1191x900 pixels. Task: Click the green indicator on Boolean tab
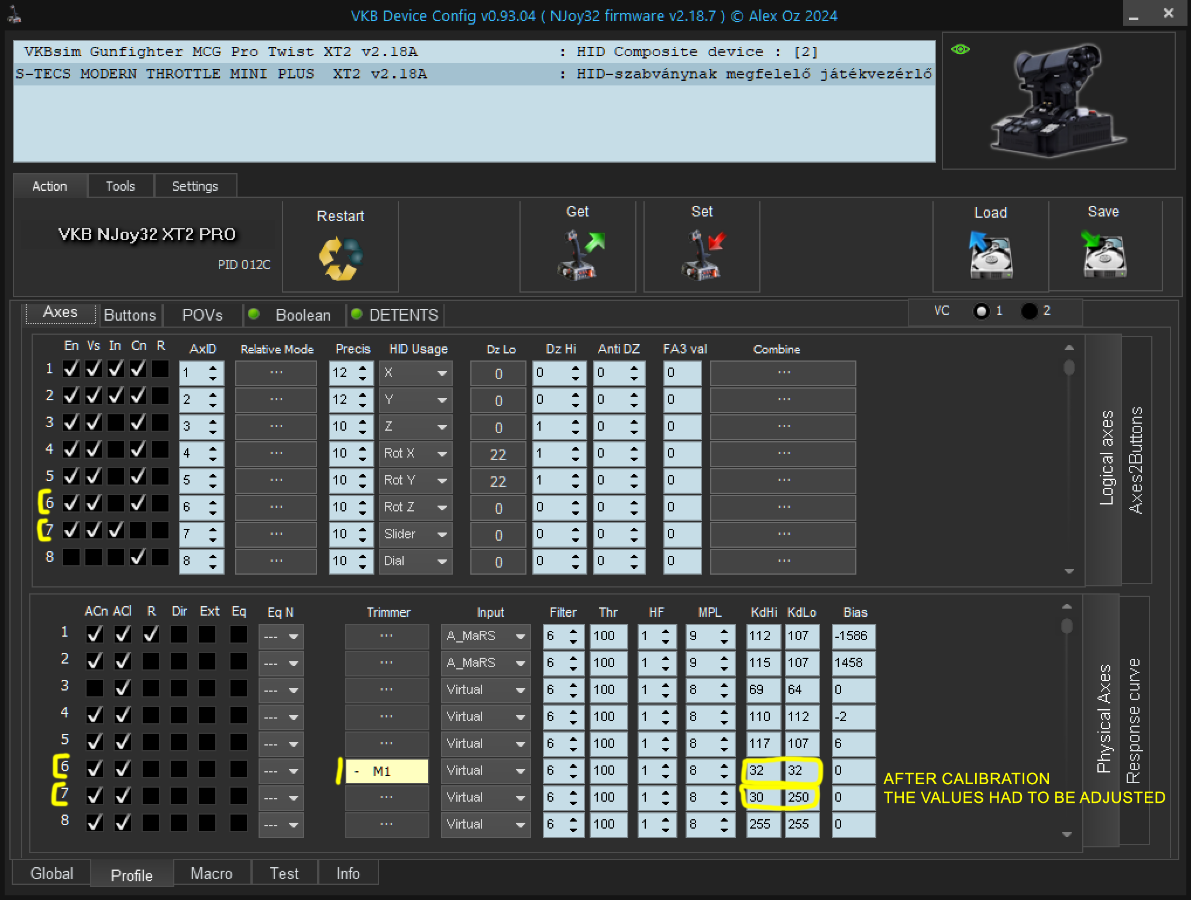tap(254, 314)
